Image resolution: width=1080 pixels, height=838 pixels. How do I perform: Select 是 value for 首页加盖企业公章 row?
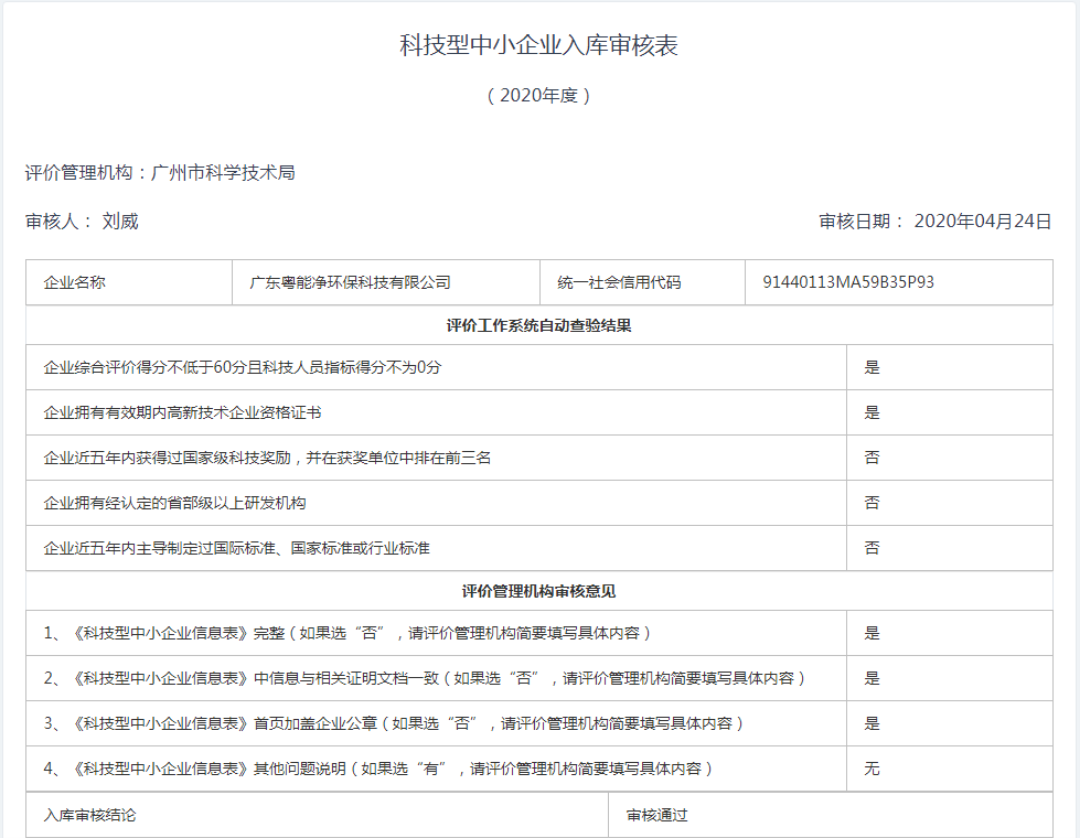tap(872, 723)
